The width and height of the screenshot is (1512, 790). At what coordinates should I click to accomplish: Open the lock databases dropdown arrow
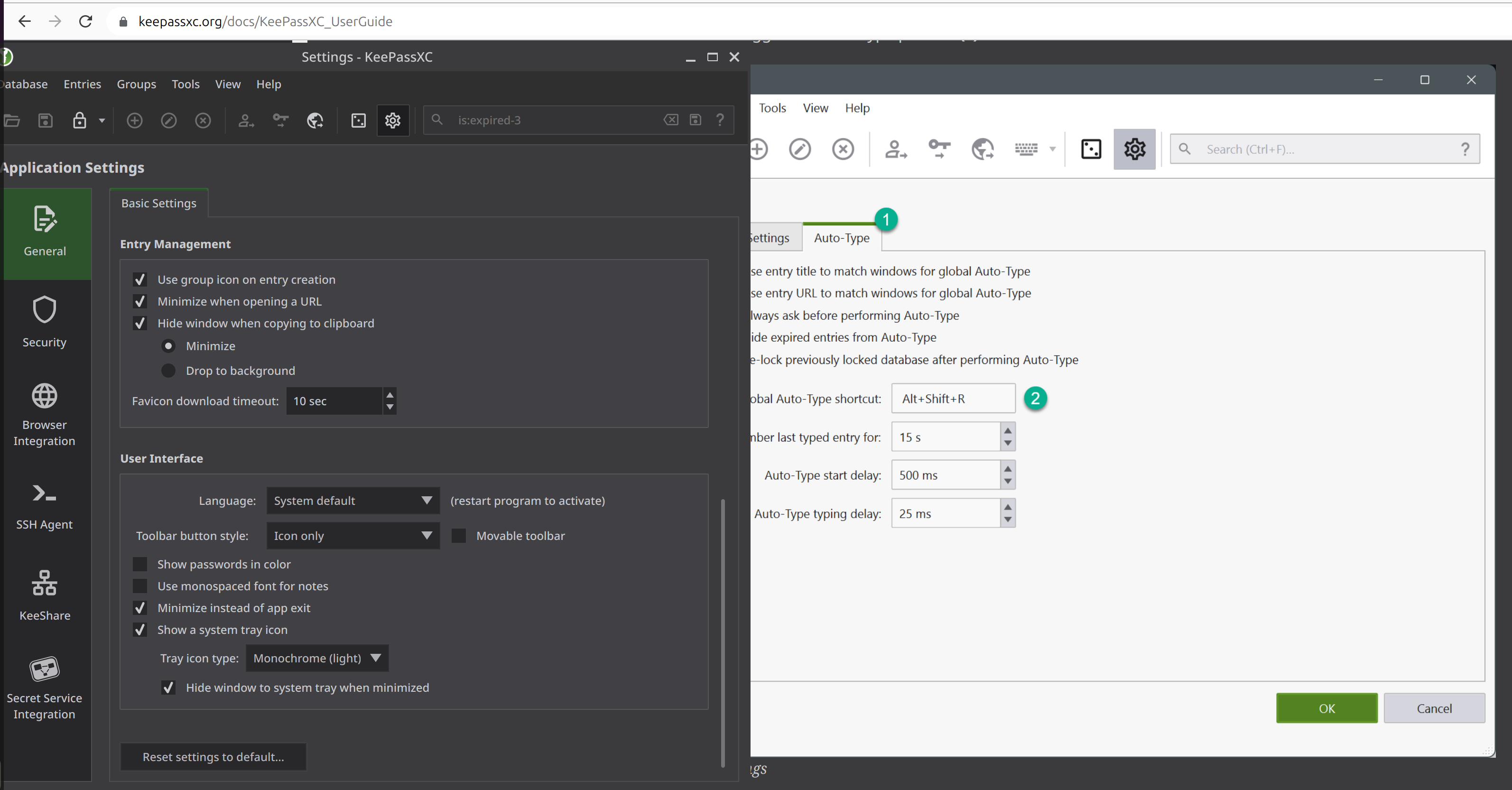click(101, 121)
